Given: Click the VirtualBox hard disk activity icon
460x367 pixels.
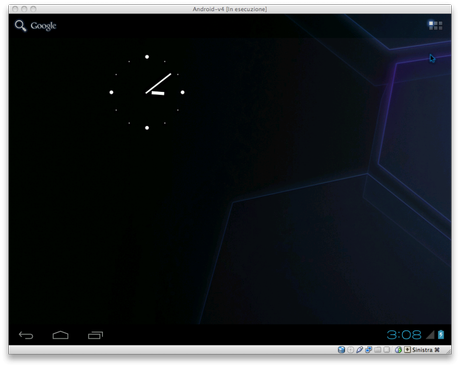Looking at the screenshot, I should (341, 350).
